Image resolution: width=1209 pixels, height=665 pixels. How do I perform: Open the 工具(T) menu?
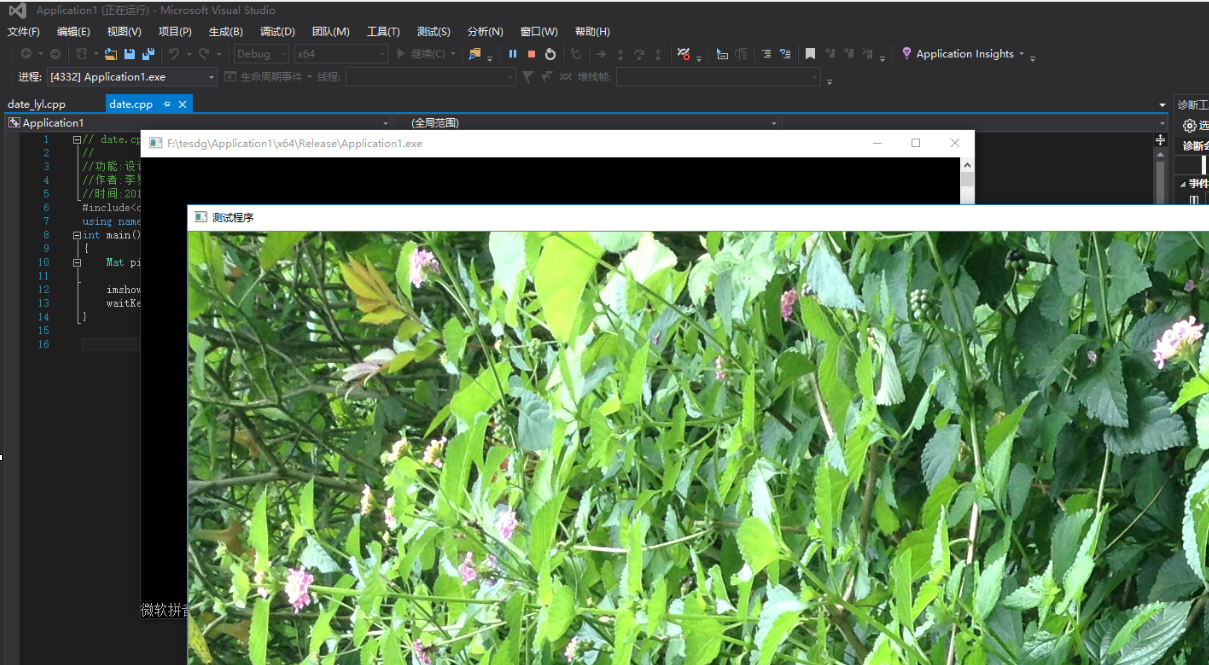(x=383, y=32)
